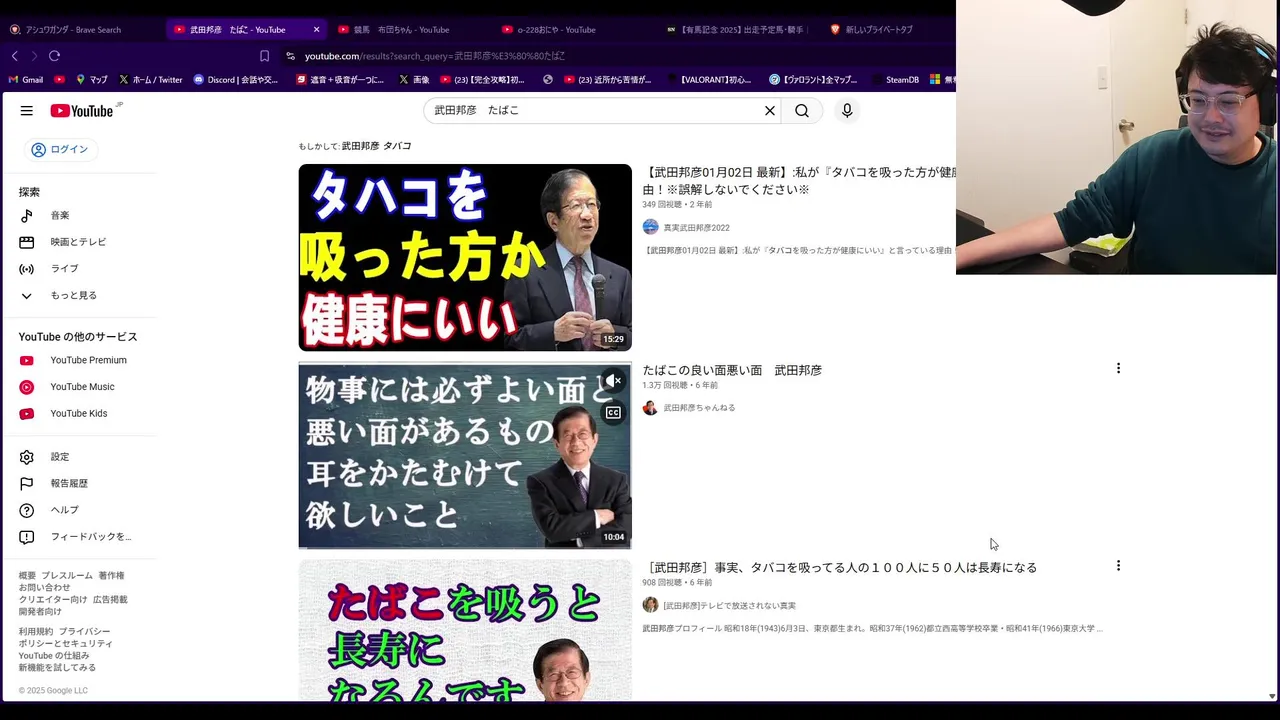Click the youtube.com address bar URL
The width and height of the screenshot is (1280, 720).
click(x=434, y=56)
